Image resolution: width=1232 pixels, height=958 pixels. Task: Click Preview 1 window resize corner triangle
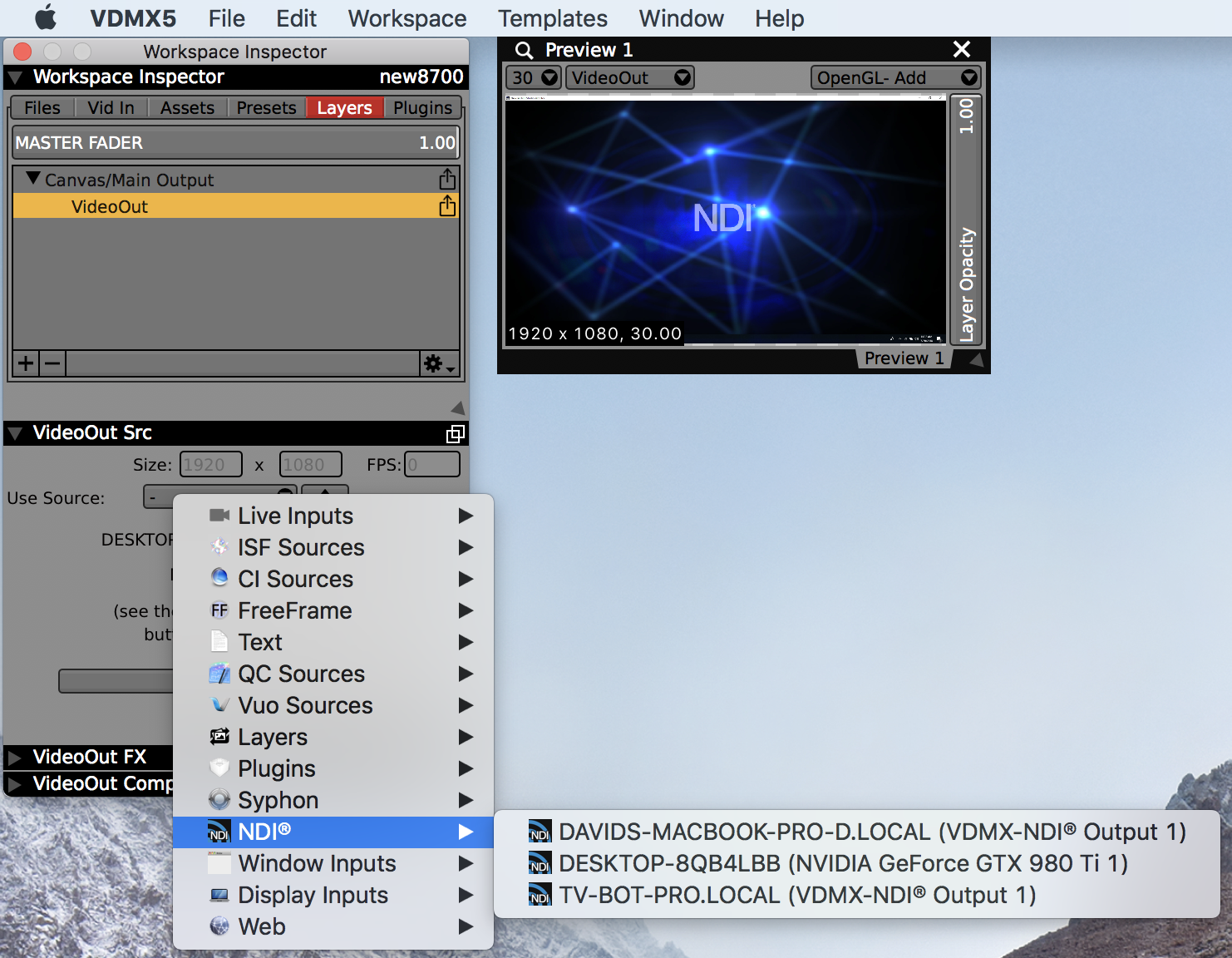(977, 359)
